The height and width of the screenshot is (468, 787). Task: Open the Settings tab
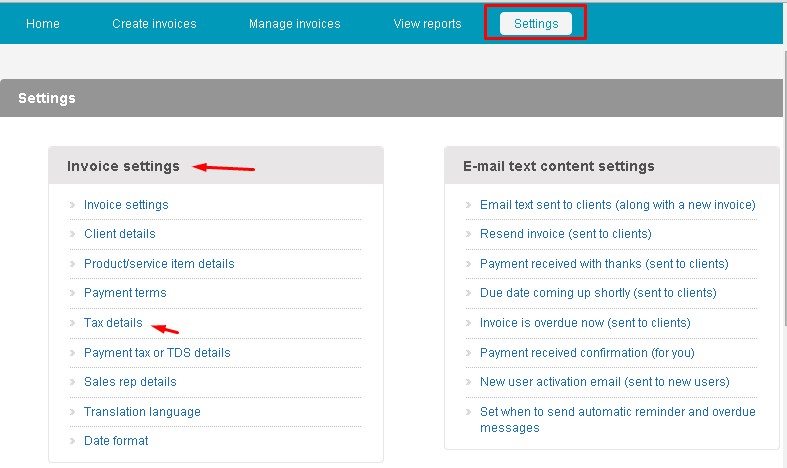tap(536, 24)
